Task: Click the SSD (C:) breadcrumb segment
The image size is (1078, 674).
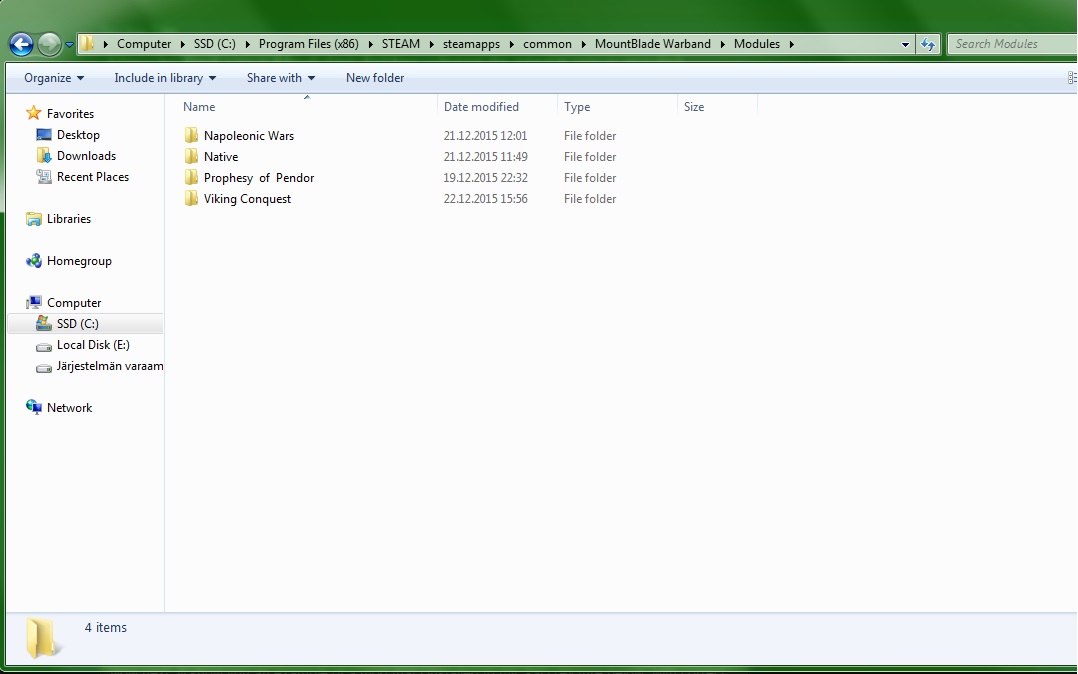Action: [x=214, y=44]
